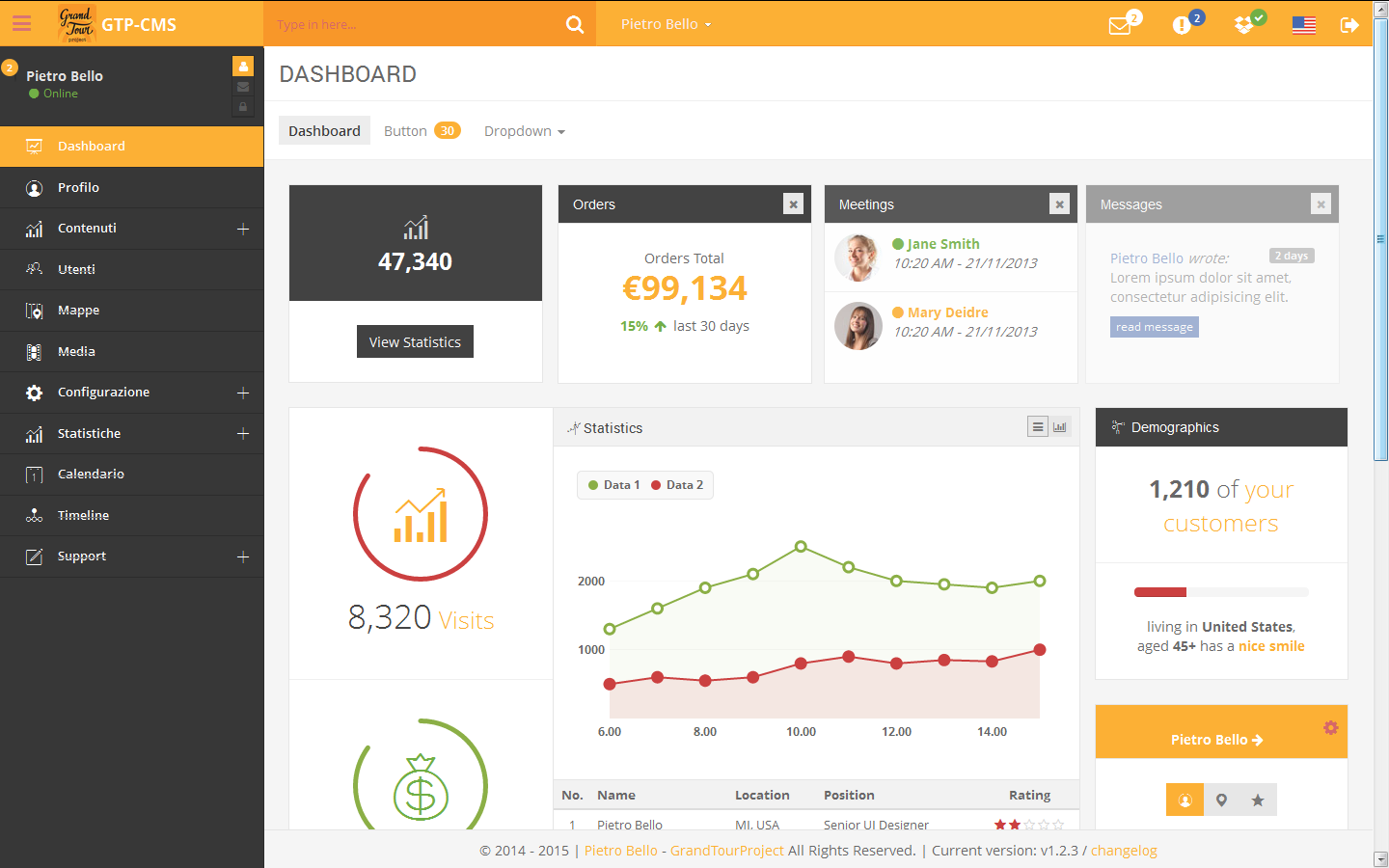Click the Demographics settings gear icon
1389x868 pixels.
pos(1331,727)
